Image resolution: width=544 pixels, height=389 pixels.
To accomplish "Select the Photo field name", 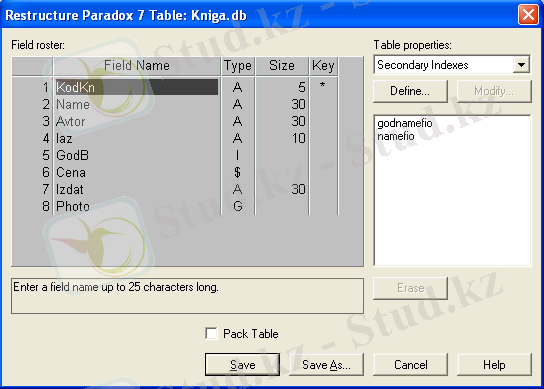I will point(73,206).
